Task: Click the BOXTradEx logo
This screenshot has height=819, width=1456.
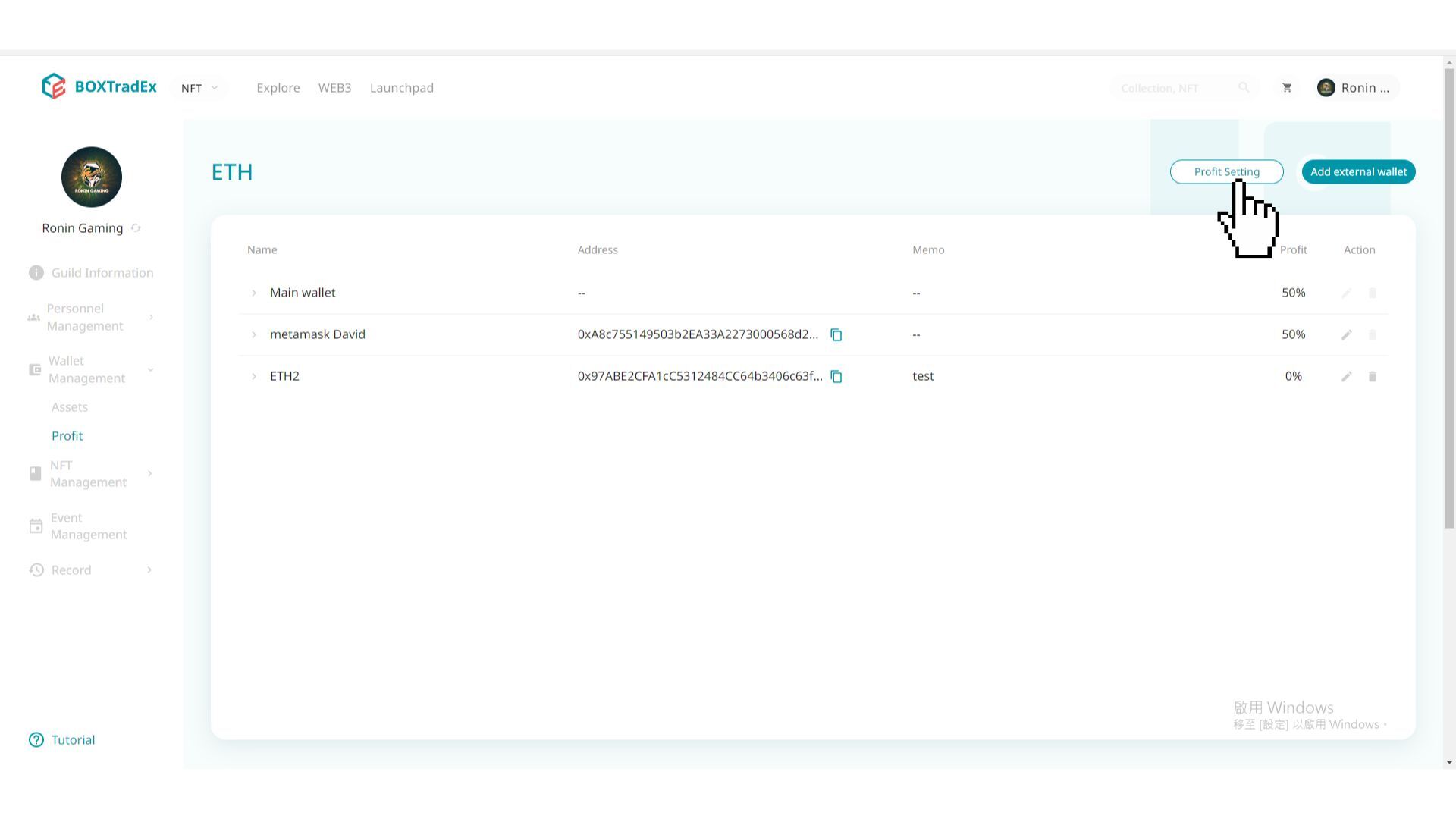Action: coord(99,86)
